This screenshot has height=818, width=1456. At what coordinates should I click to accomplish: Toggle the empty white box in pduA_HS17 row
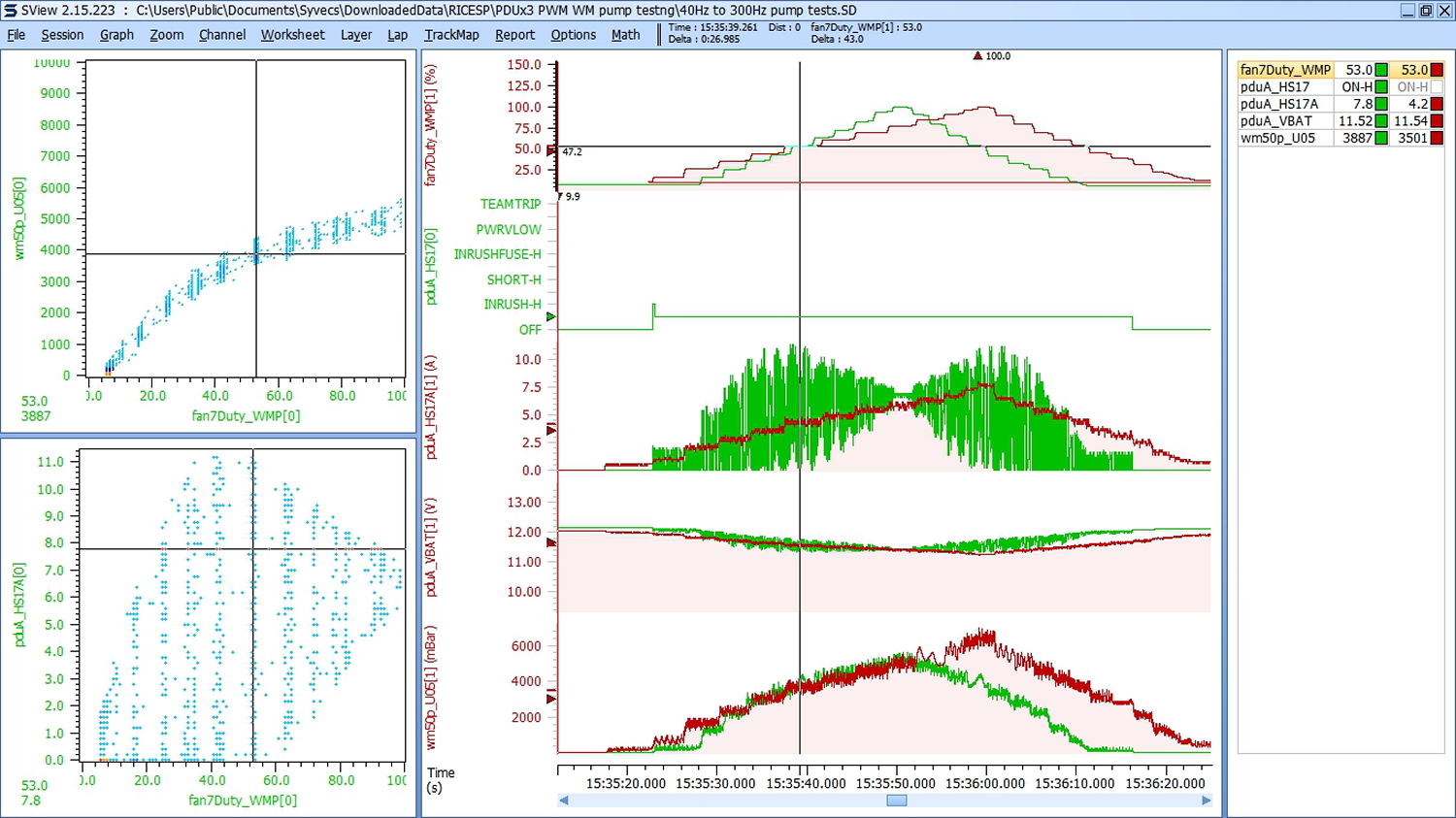(1437, 86)
